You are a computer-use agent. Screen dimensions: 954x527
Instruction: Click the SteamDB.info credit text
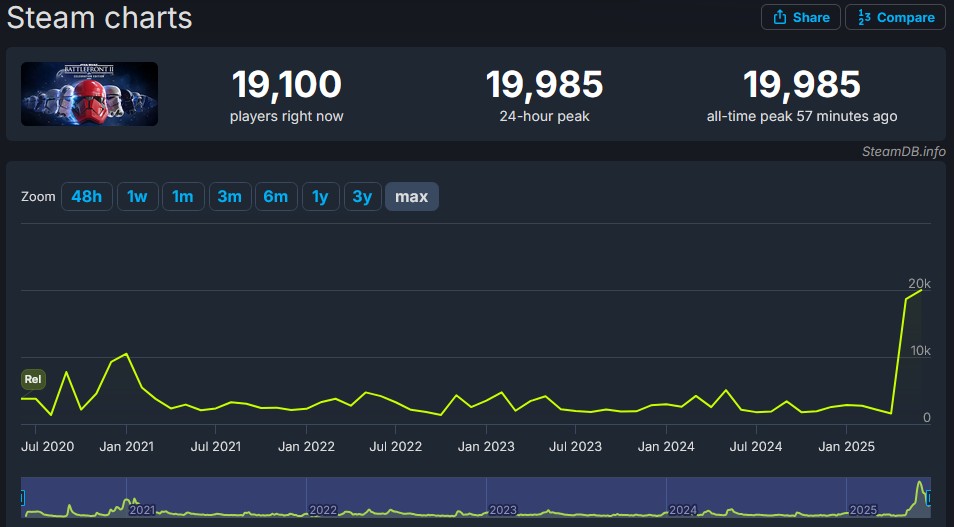pos(904,152)
